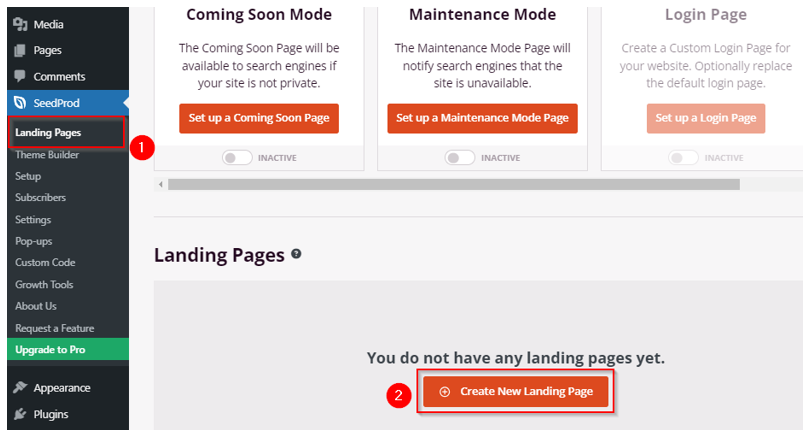Click plus icon on Create New Landing Page
This screenshot has width=803, height=430.
(x=445, y=392)
